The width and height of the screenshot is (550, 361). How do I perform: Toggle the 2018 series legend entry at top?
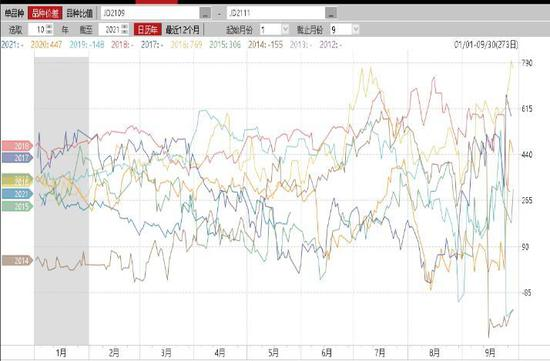pyautogui.click(x=122, y=45)
